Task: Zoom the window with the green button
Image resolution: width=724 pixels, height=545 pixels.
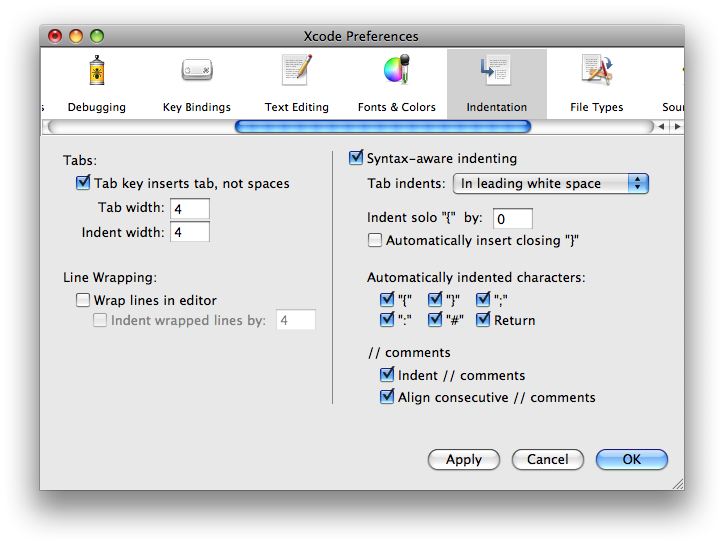Action: (97, 36)
